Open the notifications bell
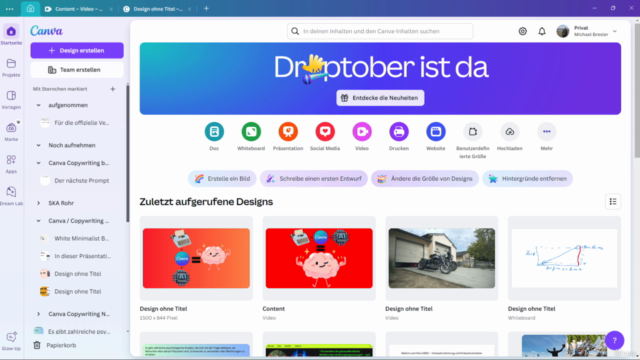 pos(542,31)
